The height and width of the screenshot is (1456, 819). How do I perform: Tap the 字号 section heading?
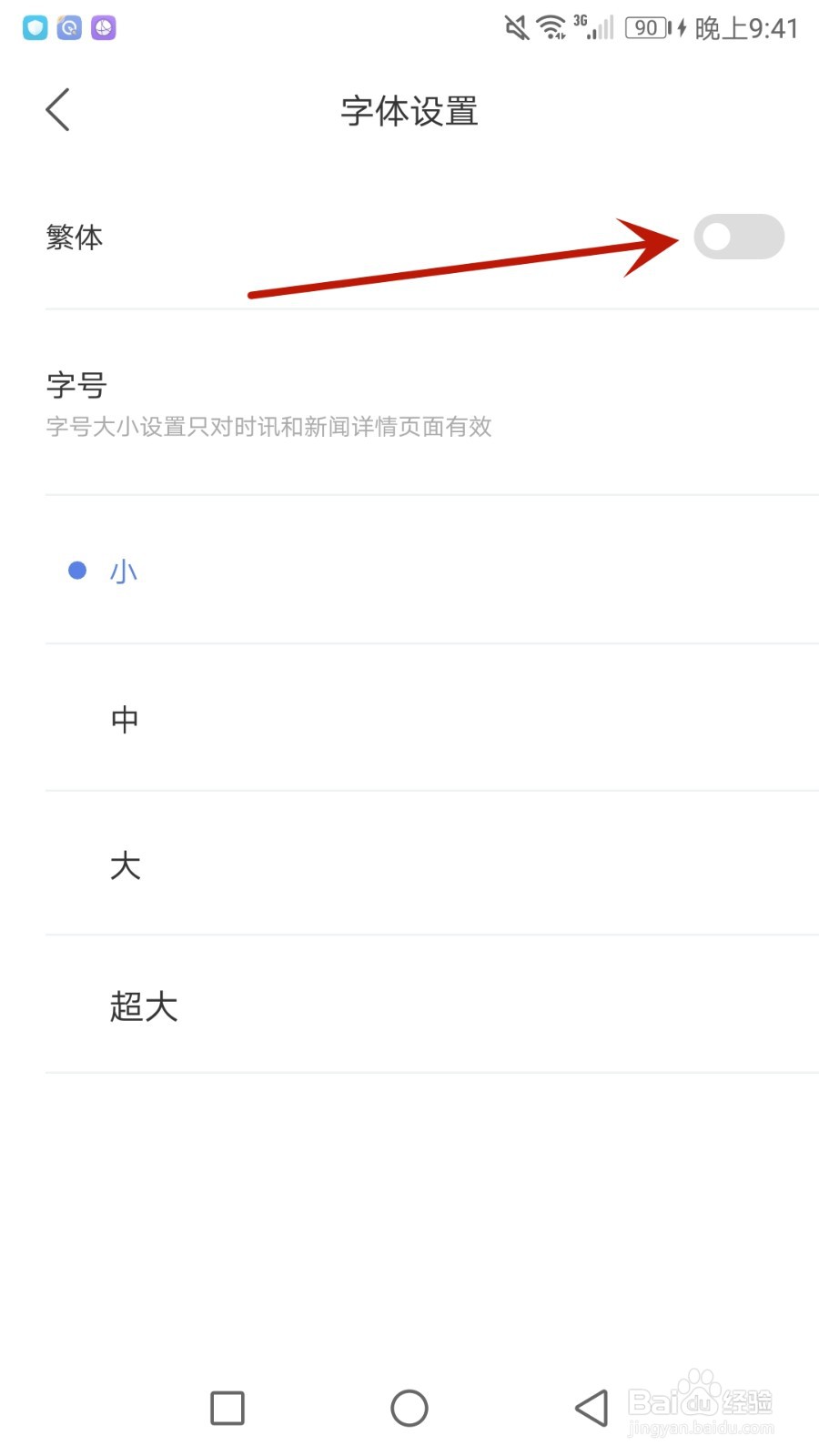coord(76,385)
